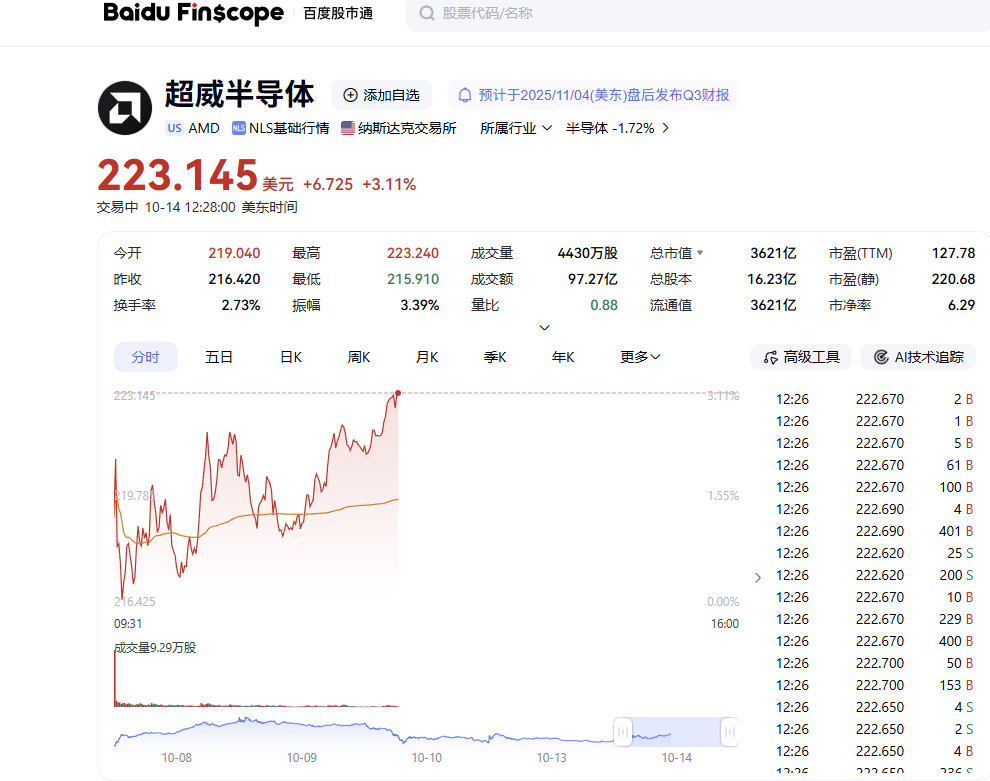The width and height of the screenshot is (990, 781).
Task: Click the 添加自选 plus button
Action: pyautogui.click(x=381, y=95)
